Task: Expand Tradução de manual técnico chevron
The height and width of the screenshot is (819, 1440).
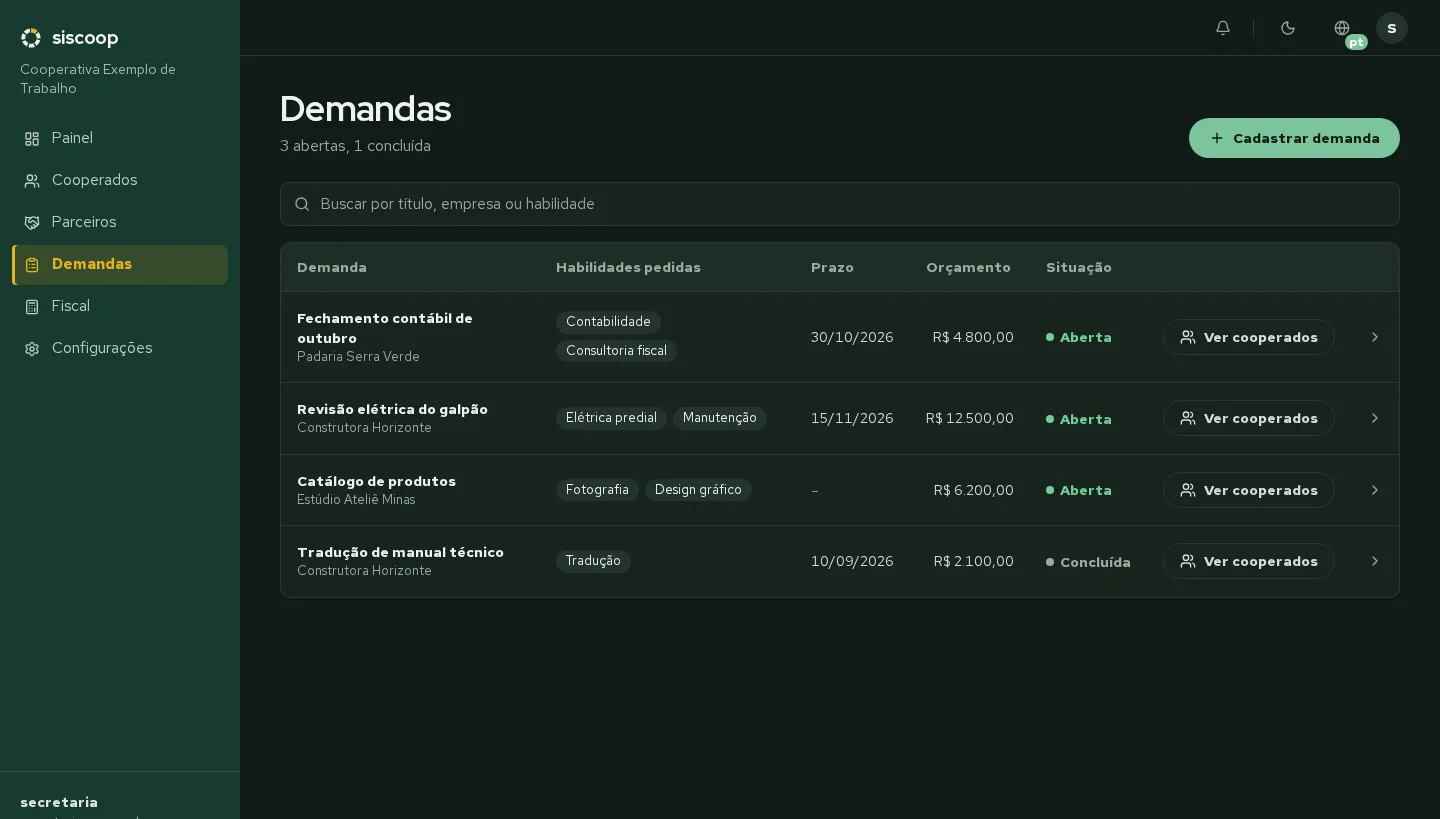Action: pyautogui.click(x=1375, y=561)
